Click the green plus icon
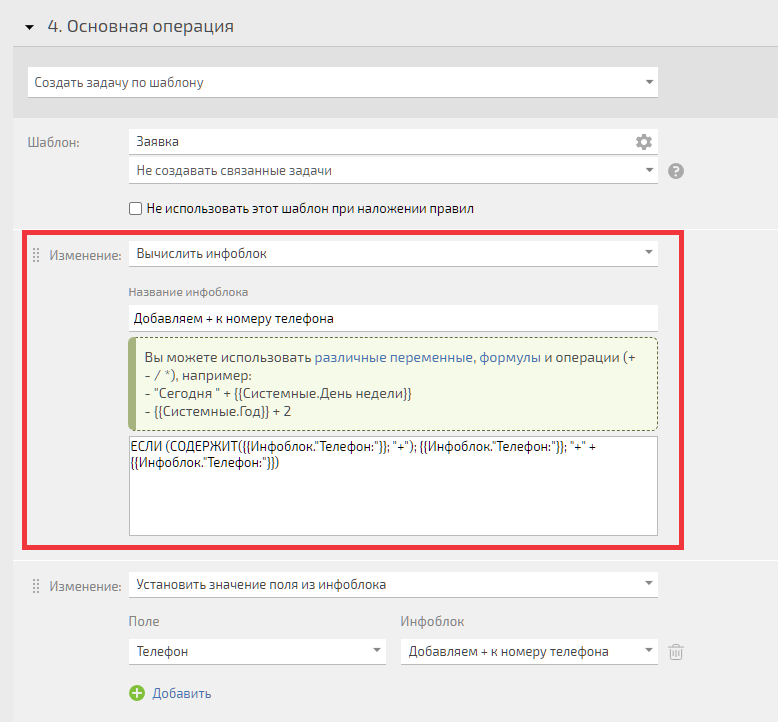 [x=137, y=693]
